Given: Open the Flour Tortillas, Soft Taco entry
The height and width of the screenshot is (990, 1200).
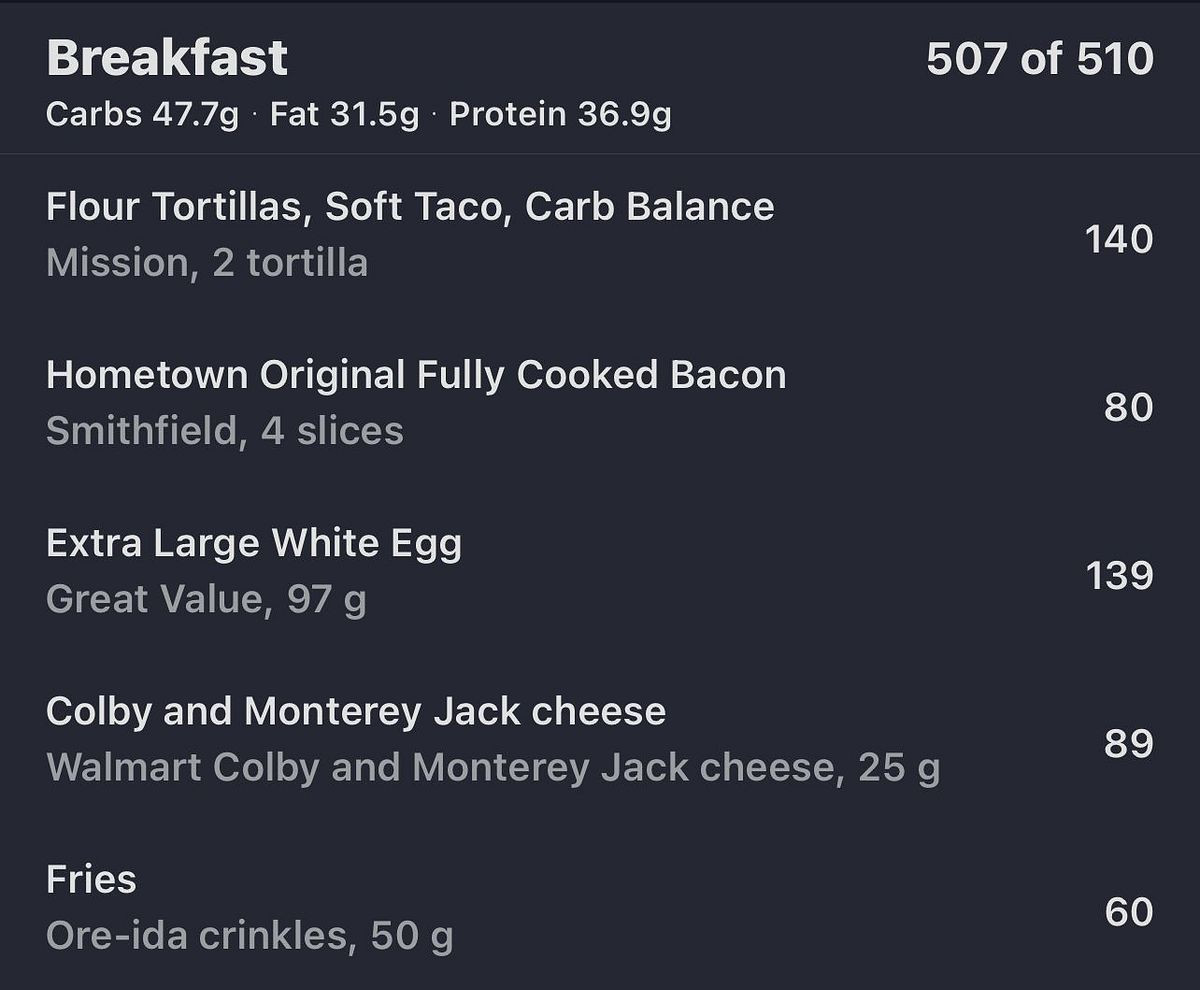Looking at the screenshot, I should coord(410,207).
